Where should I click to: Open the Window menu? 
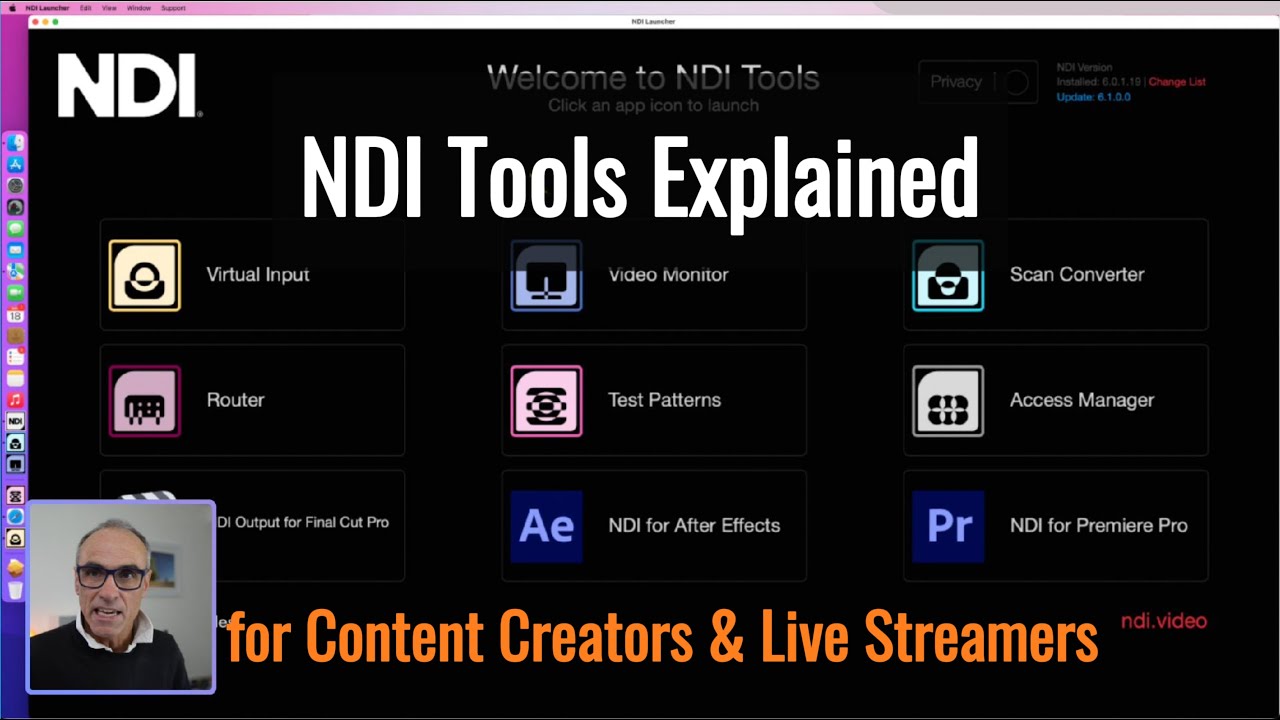click(x=139, y=7)
